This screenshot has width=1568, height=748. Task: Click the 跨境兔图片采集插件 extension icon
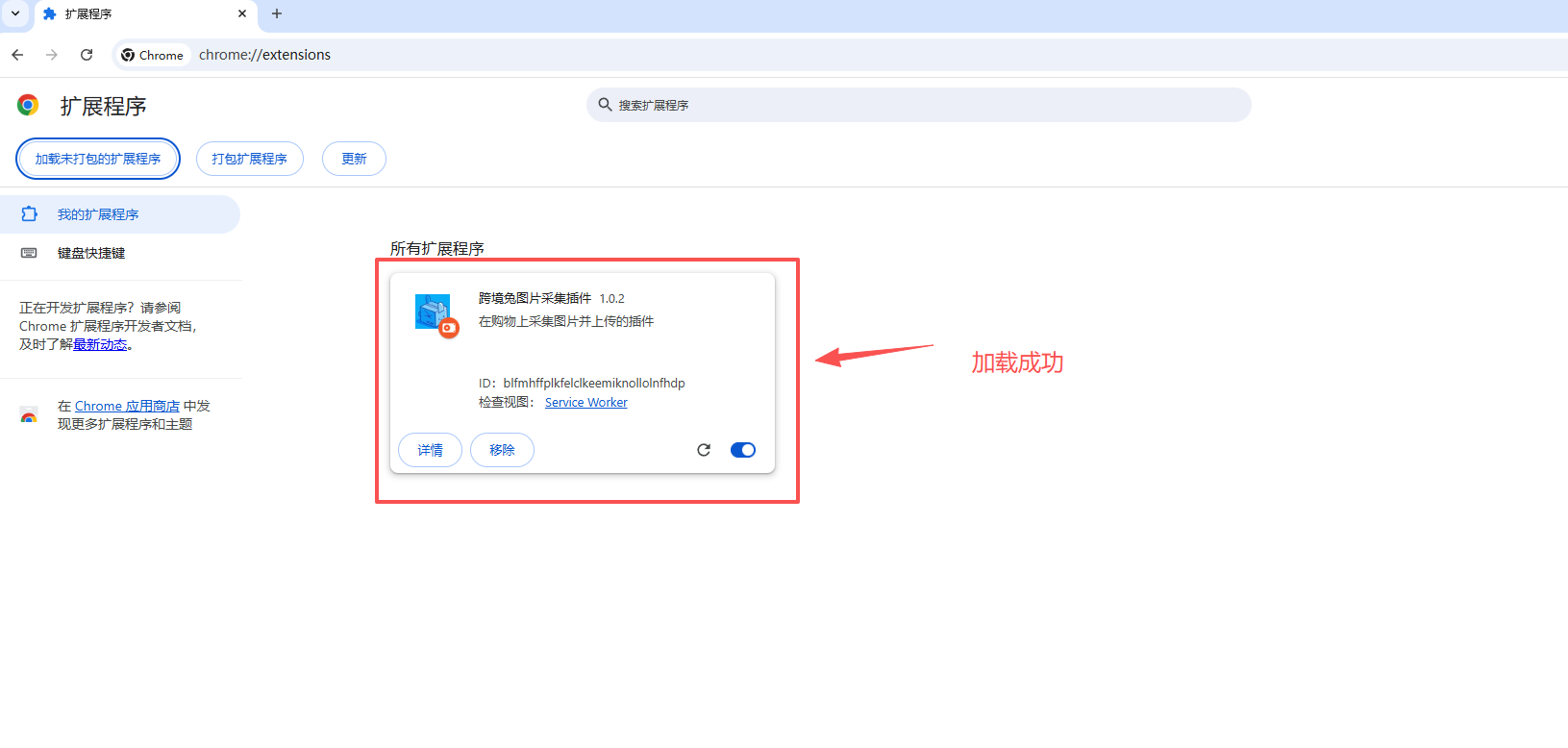436,315
